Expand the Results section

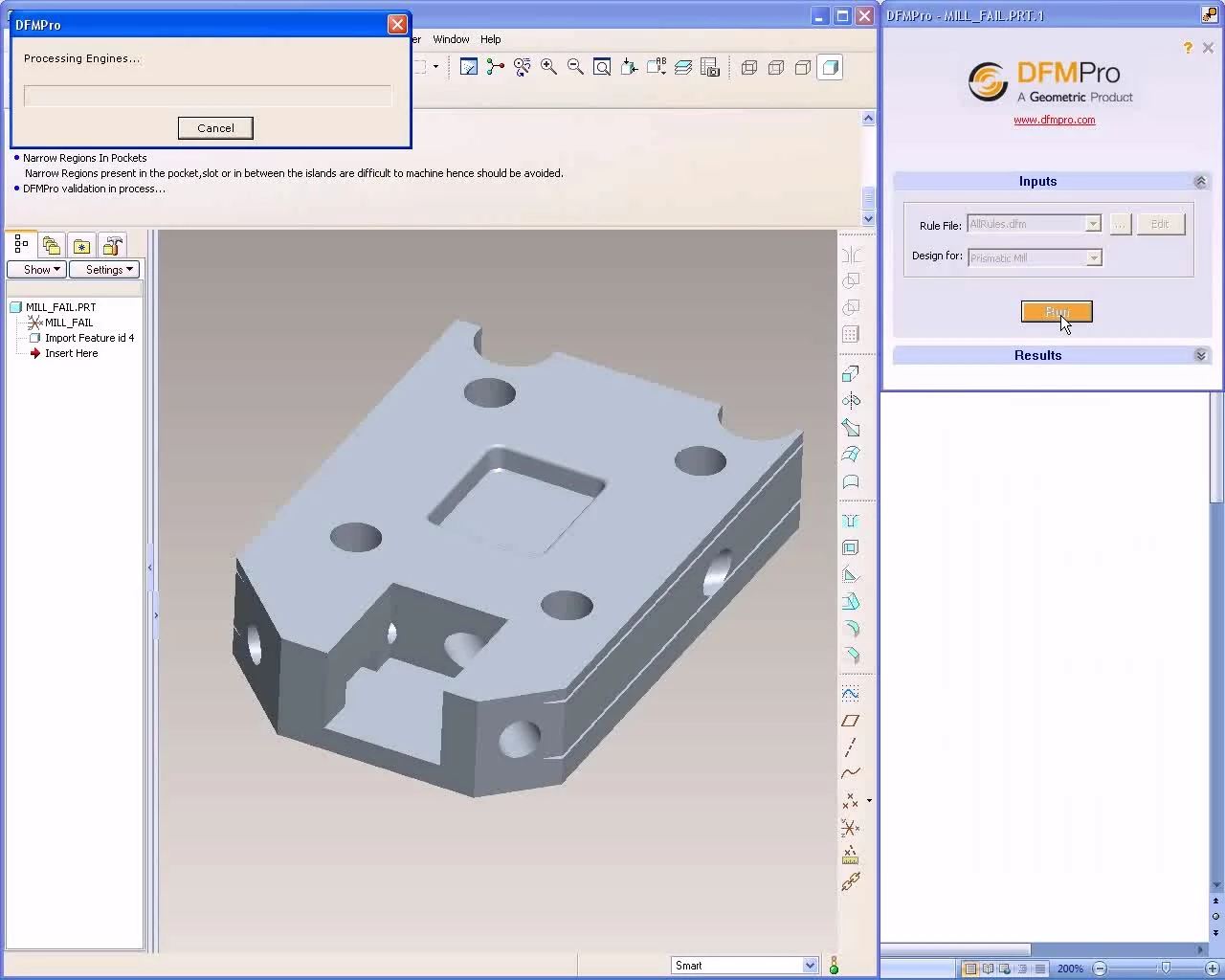pyautogui.click(x=1200, y=356)
